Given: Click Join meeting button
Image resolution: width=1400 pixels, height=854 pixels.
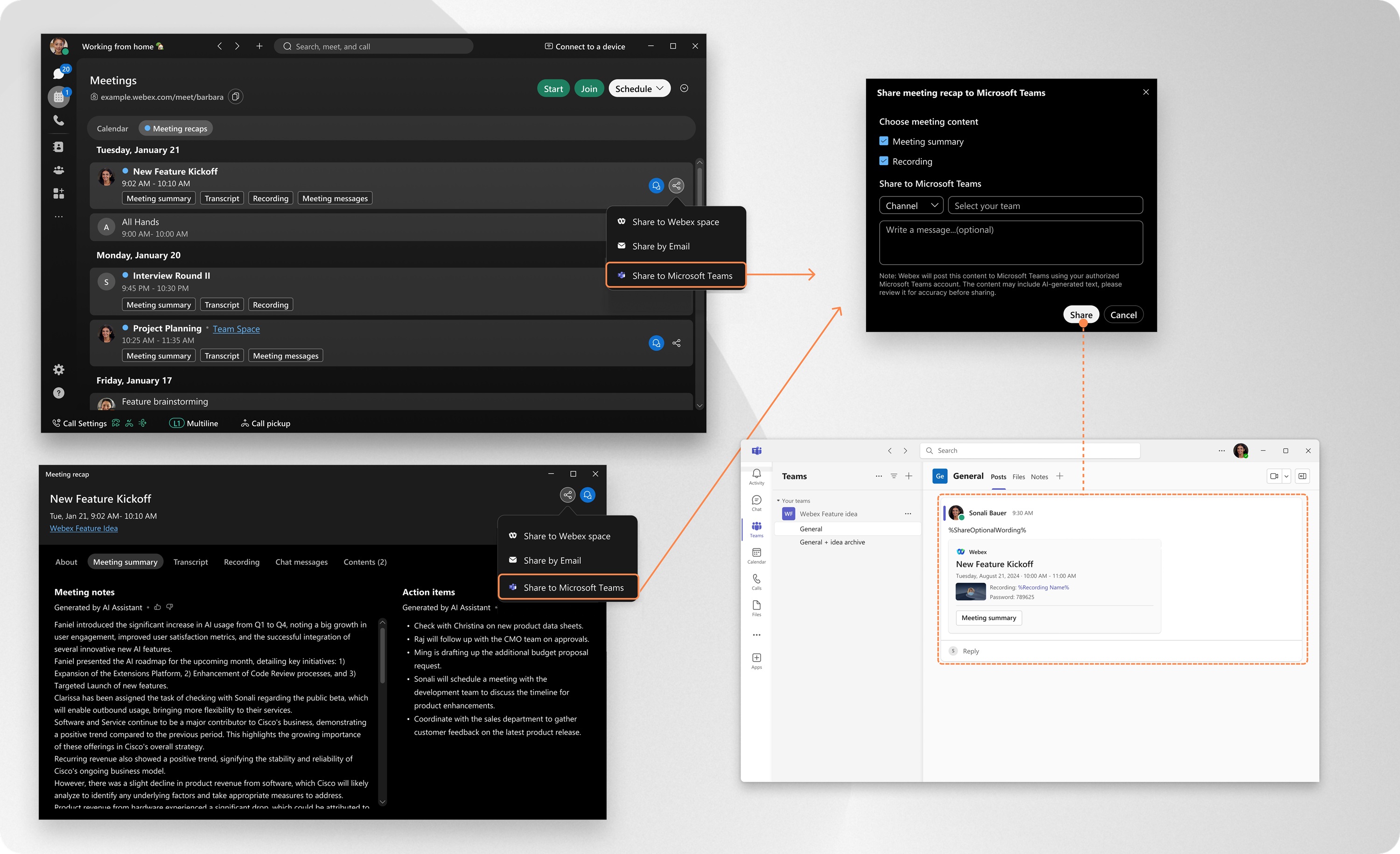Looking at the screenshot, I should pos(589,88).
